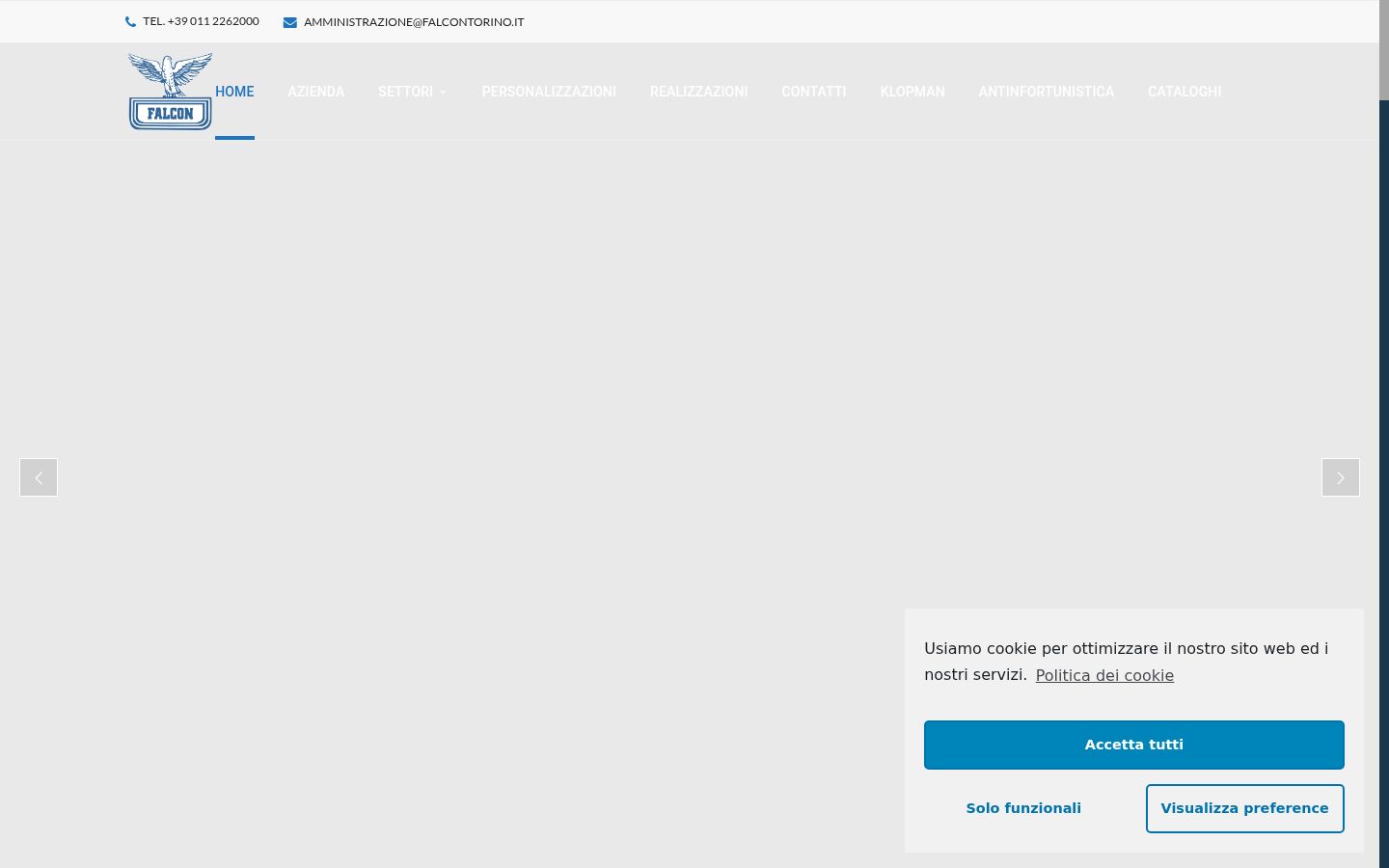Screen dimensions: 1389x868
Task: Click Visualizza preferenze button
Action: (1245, 808)
